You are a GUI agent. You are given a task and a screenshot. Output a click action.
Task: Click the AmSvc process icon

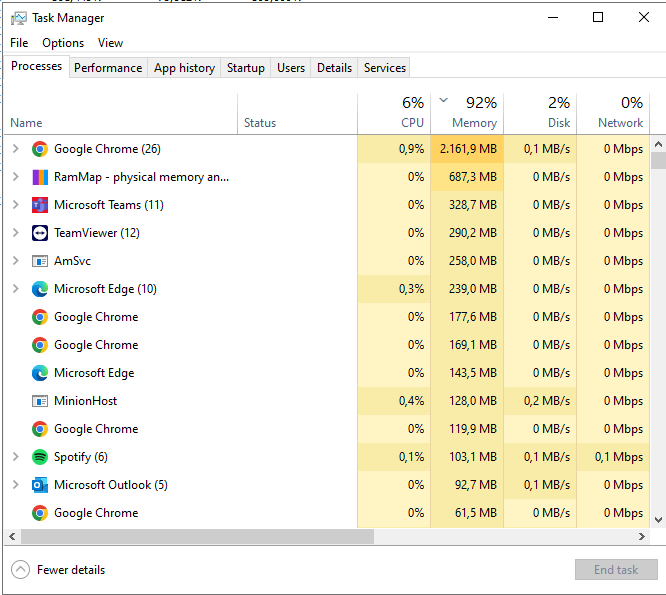coord(40,261)
